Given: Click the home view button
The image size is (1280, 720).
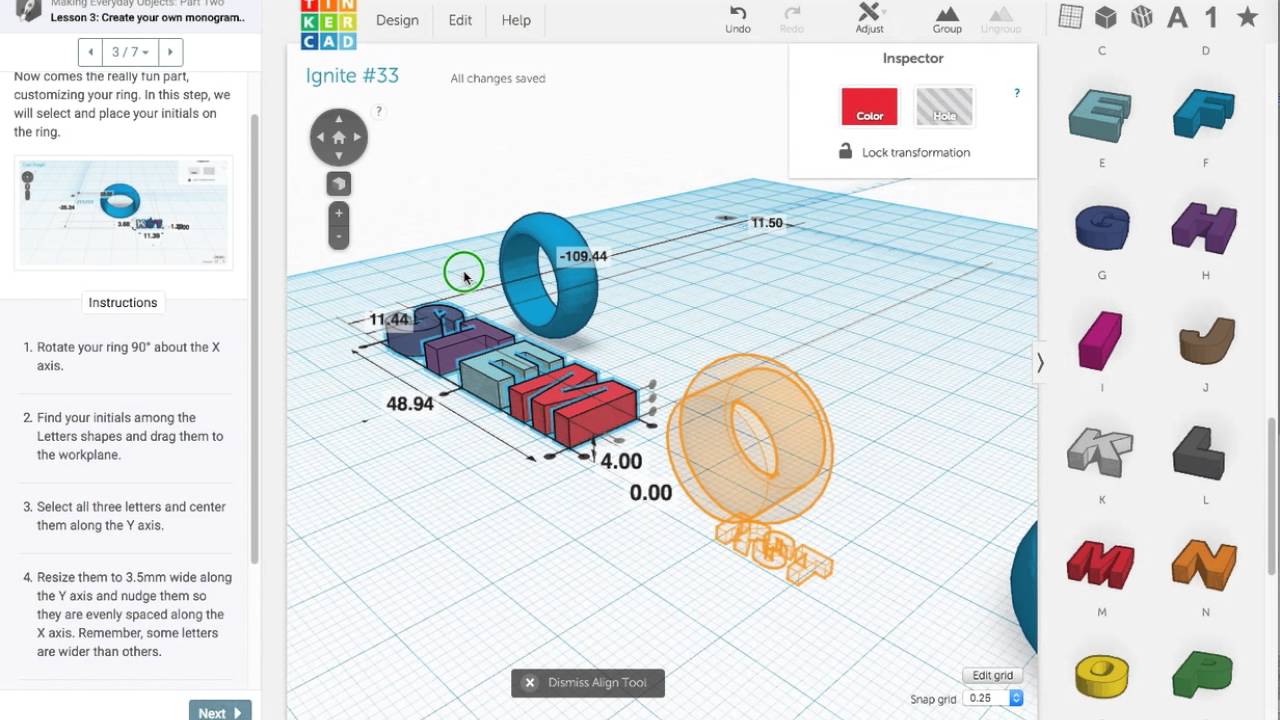Looking at the screenshot, I should click(x=339, y=137).
